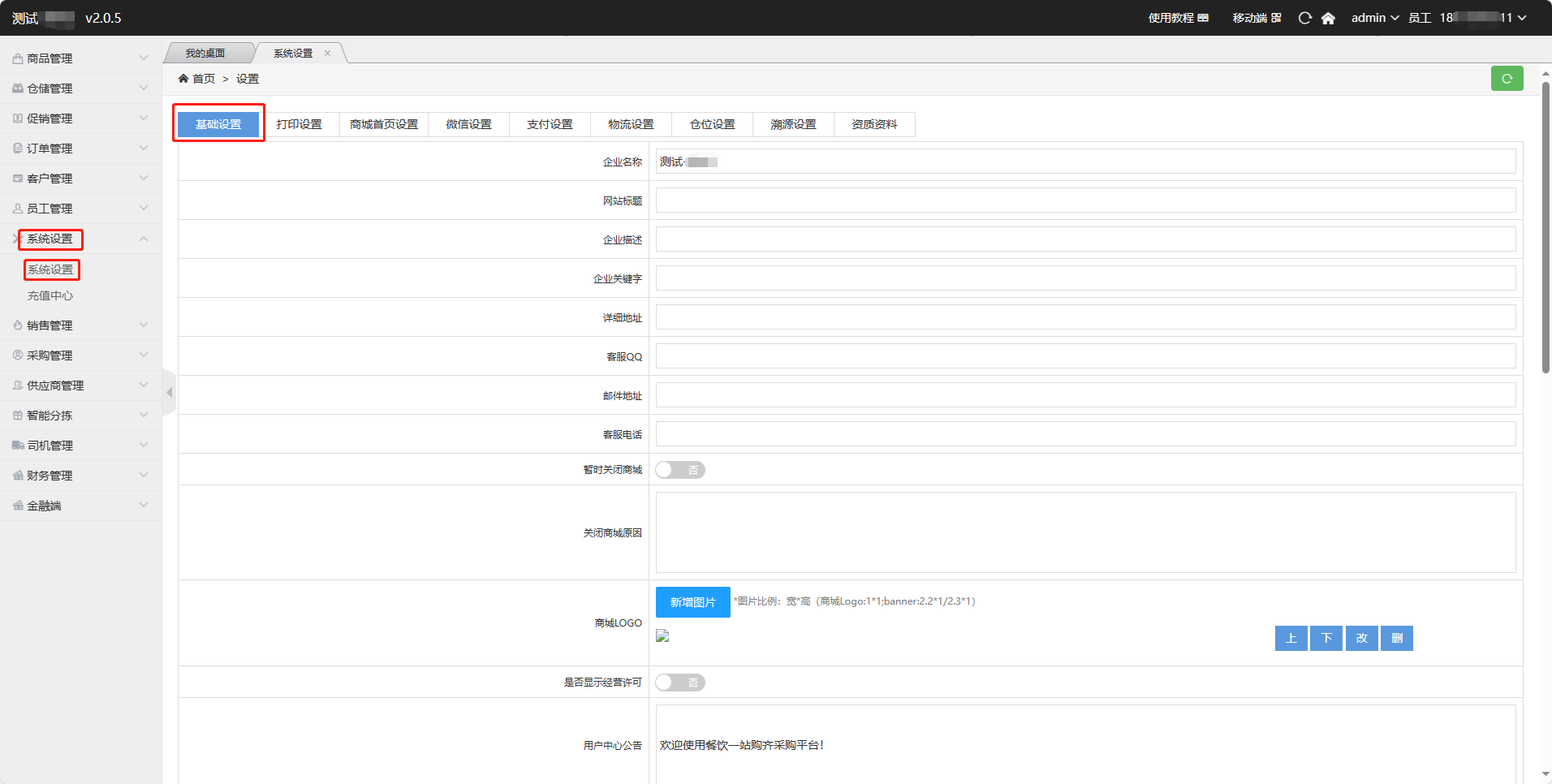
Task: Click the 下 move-down image button
Action: 1326,638
